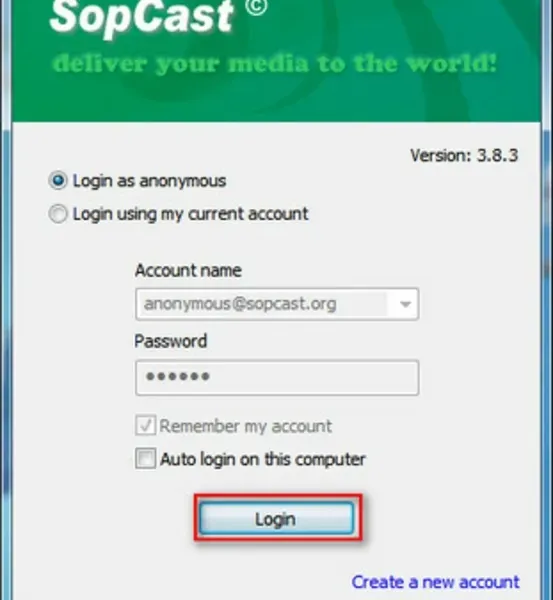The width and height of the screenshot is (553, 600).
Task: Focus the Password input field
Action: [277, 378]
